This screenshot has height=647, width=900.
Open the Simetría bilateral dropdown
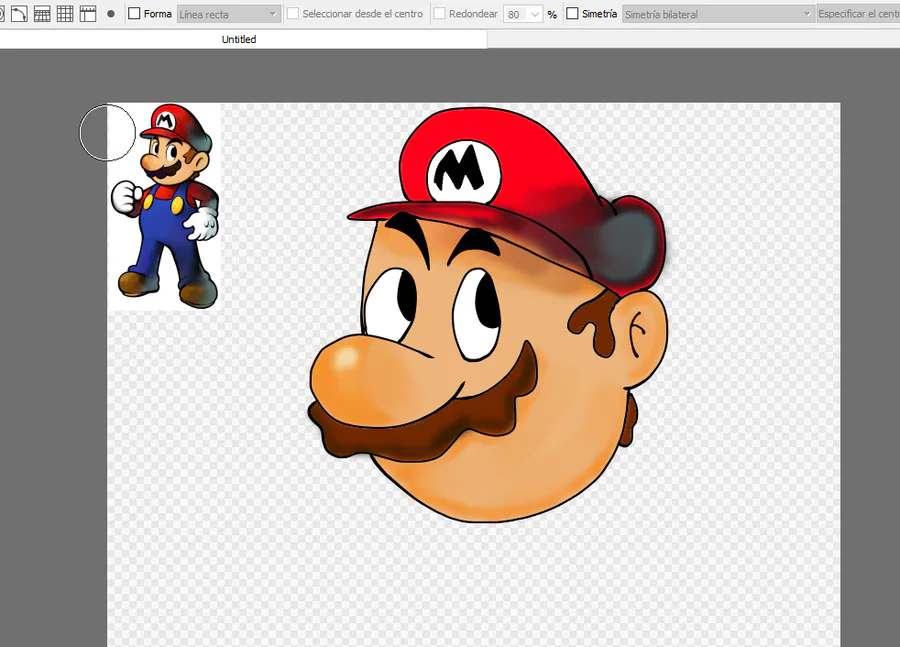pyautogui.click(x=718, y=14)
